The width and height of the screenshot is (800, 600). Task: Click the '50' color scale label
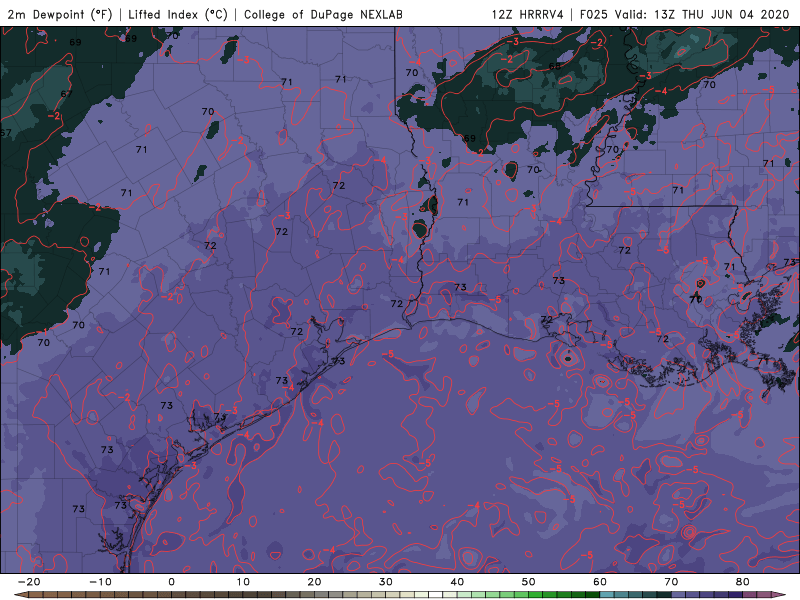529,582
